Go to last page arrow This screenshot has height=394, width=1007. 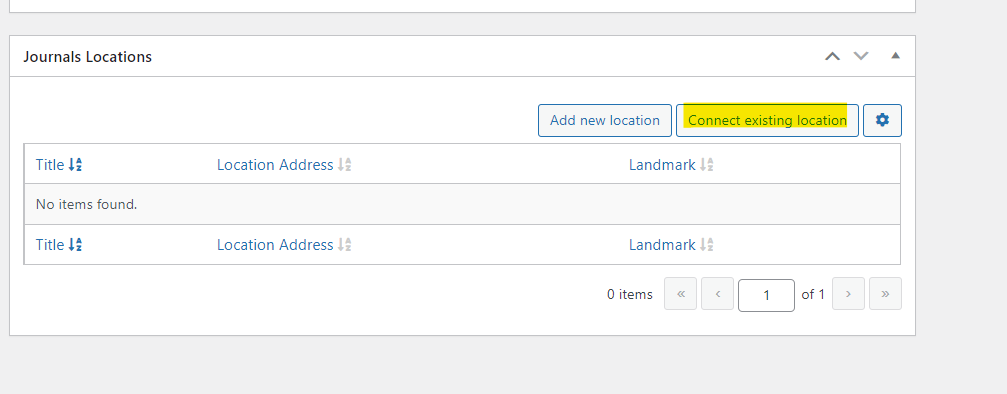point(886,294)
